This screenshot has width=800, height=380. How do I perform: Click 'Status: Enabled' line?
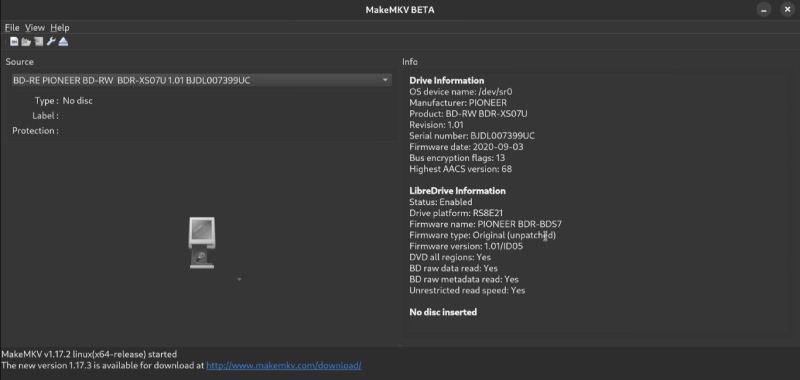pos(440,202)
